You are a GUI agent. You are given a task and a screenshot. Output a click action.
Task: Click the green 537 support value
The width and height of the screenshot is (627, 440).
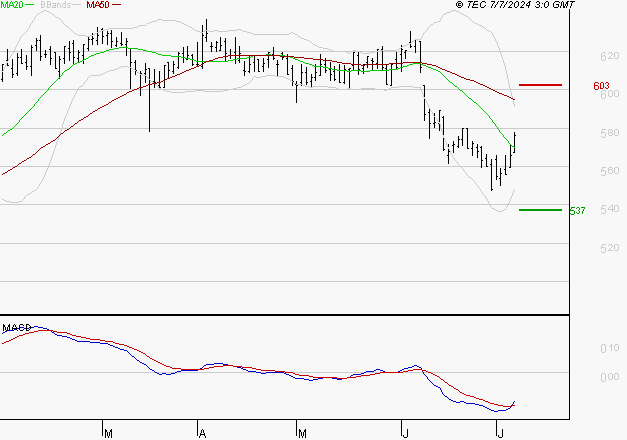coord(577,210)
